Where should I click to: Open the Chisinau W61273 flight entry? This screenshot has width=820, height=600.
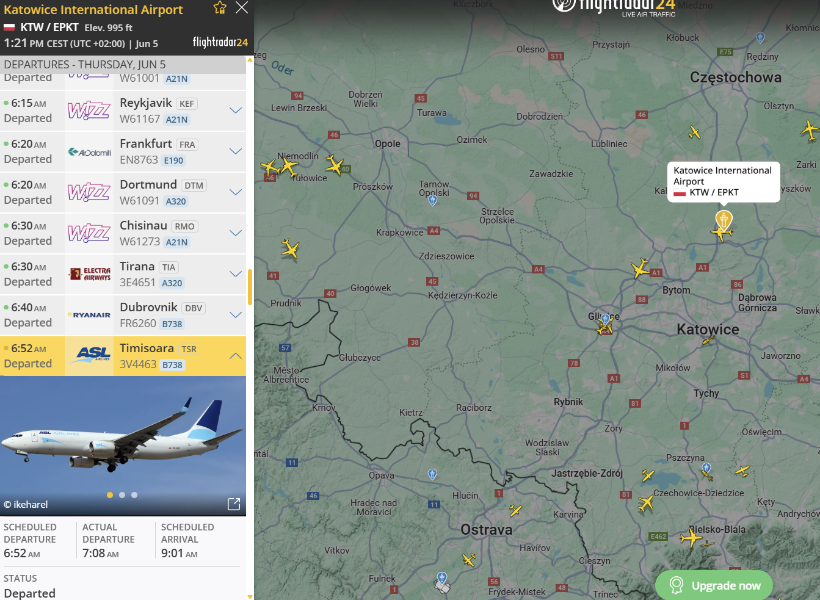coord(123,233)
